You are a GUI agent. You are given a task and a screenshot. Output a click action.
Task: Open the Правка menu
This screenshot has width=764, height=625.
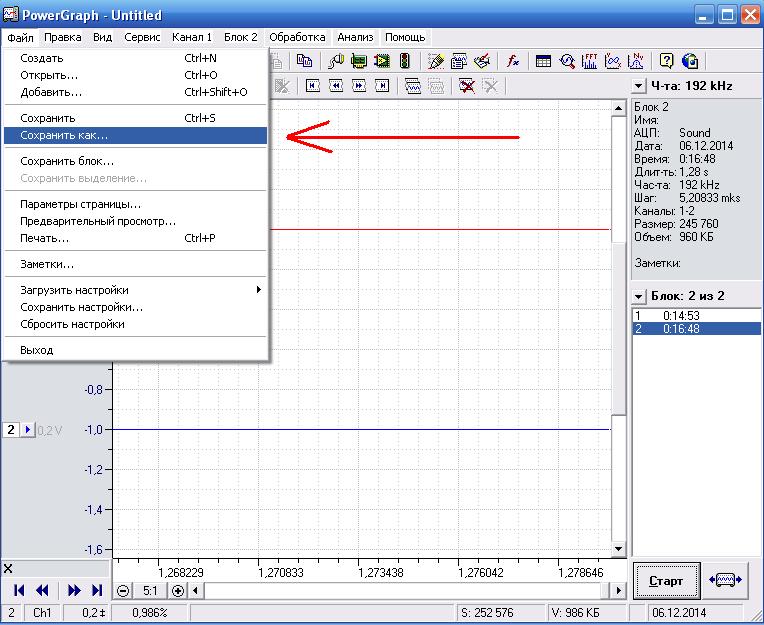click(x=62, y=37)
